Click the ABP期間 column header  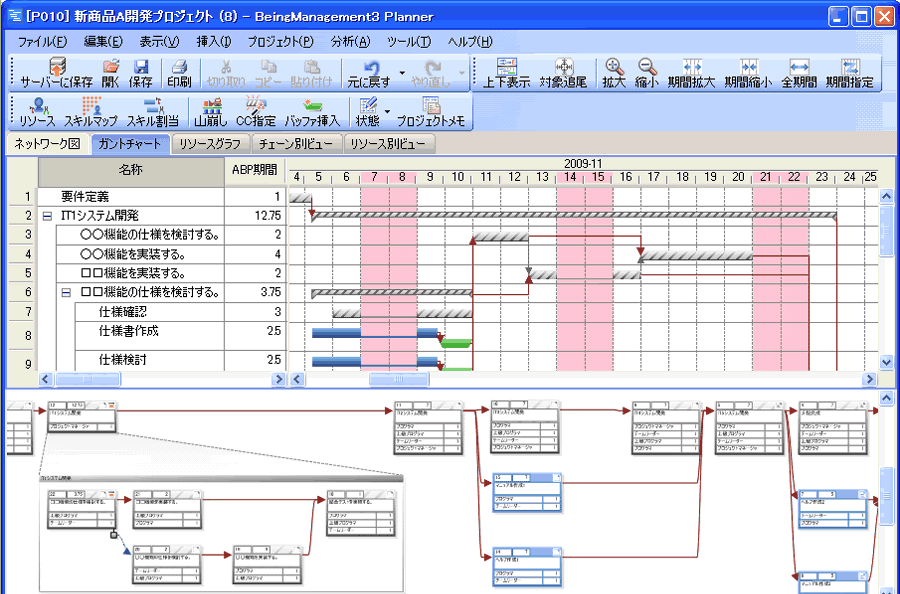coord(255,170)
